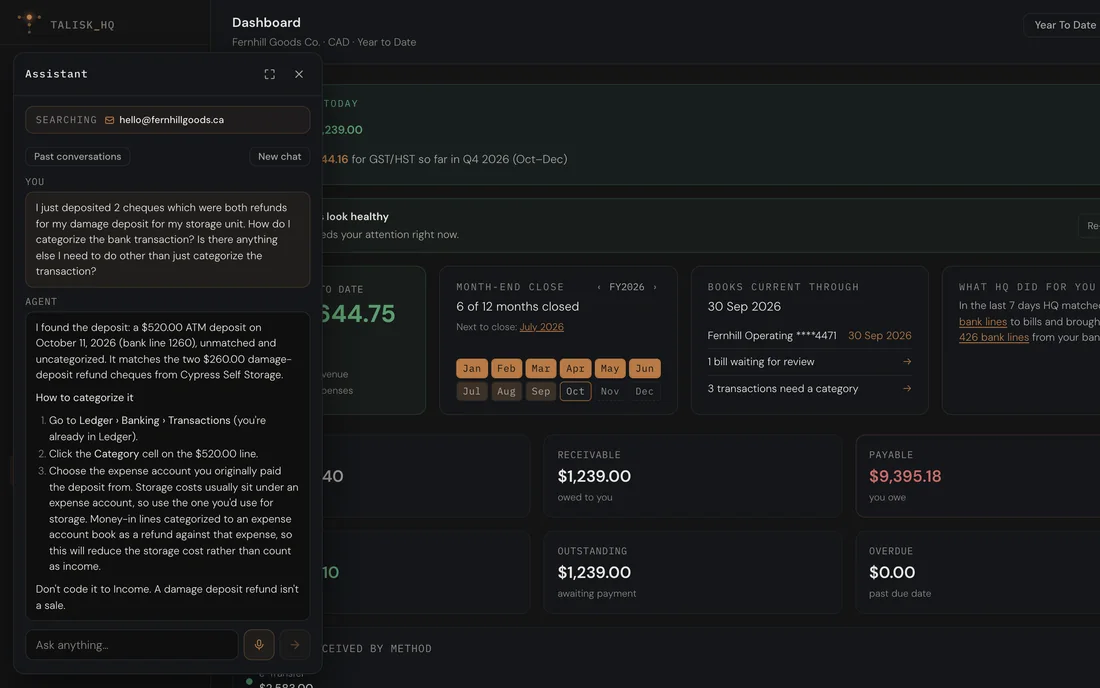Click the 'Fernhill Operating ****4471' account row

coord(810,336)
